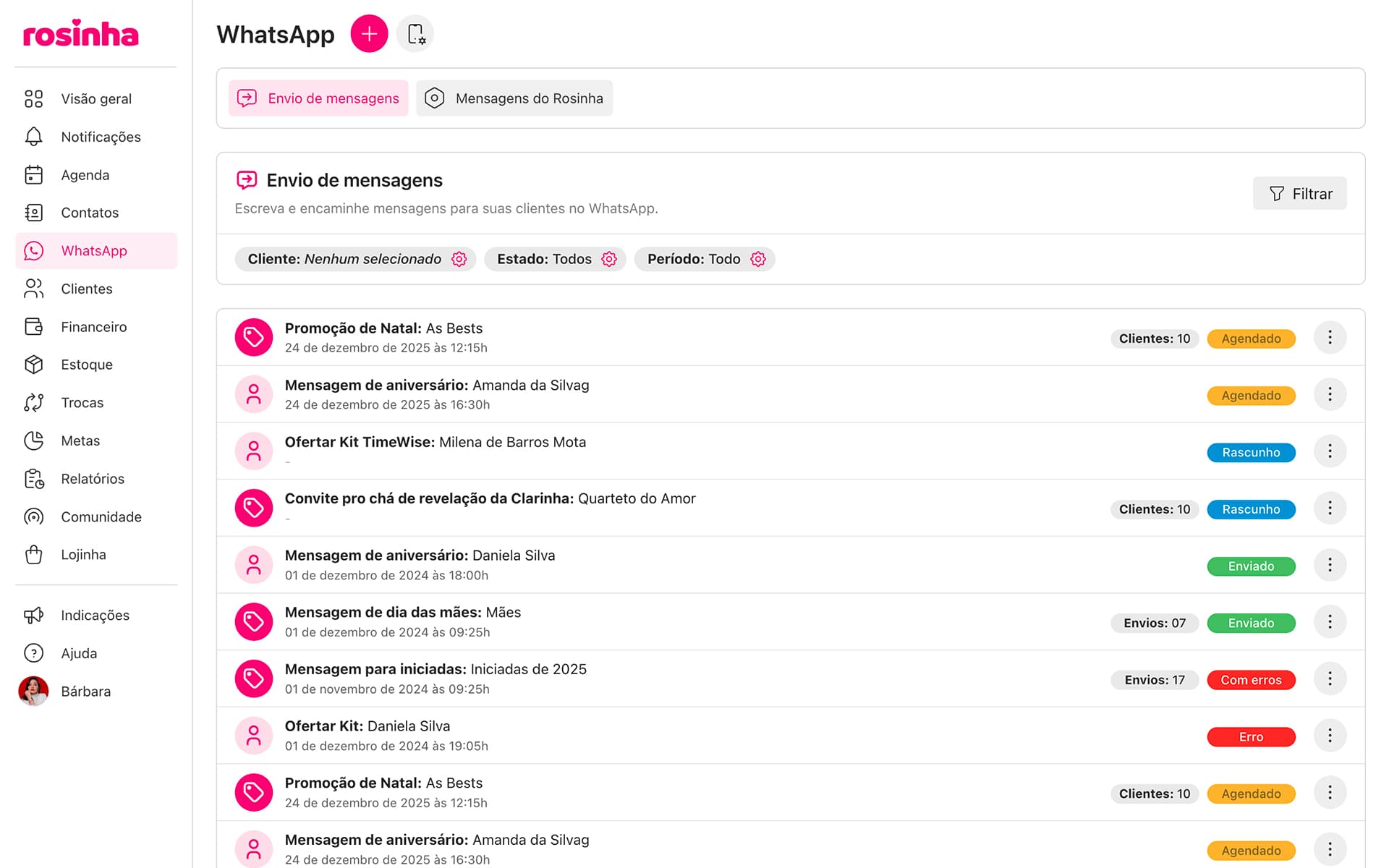Viewport: 1389px width, 868px height.
Task: Configure the Cliente filter chip gear
Action: [459, 259]
